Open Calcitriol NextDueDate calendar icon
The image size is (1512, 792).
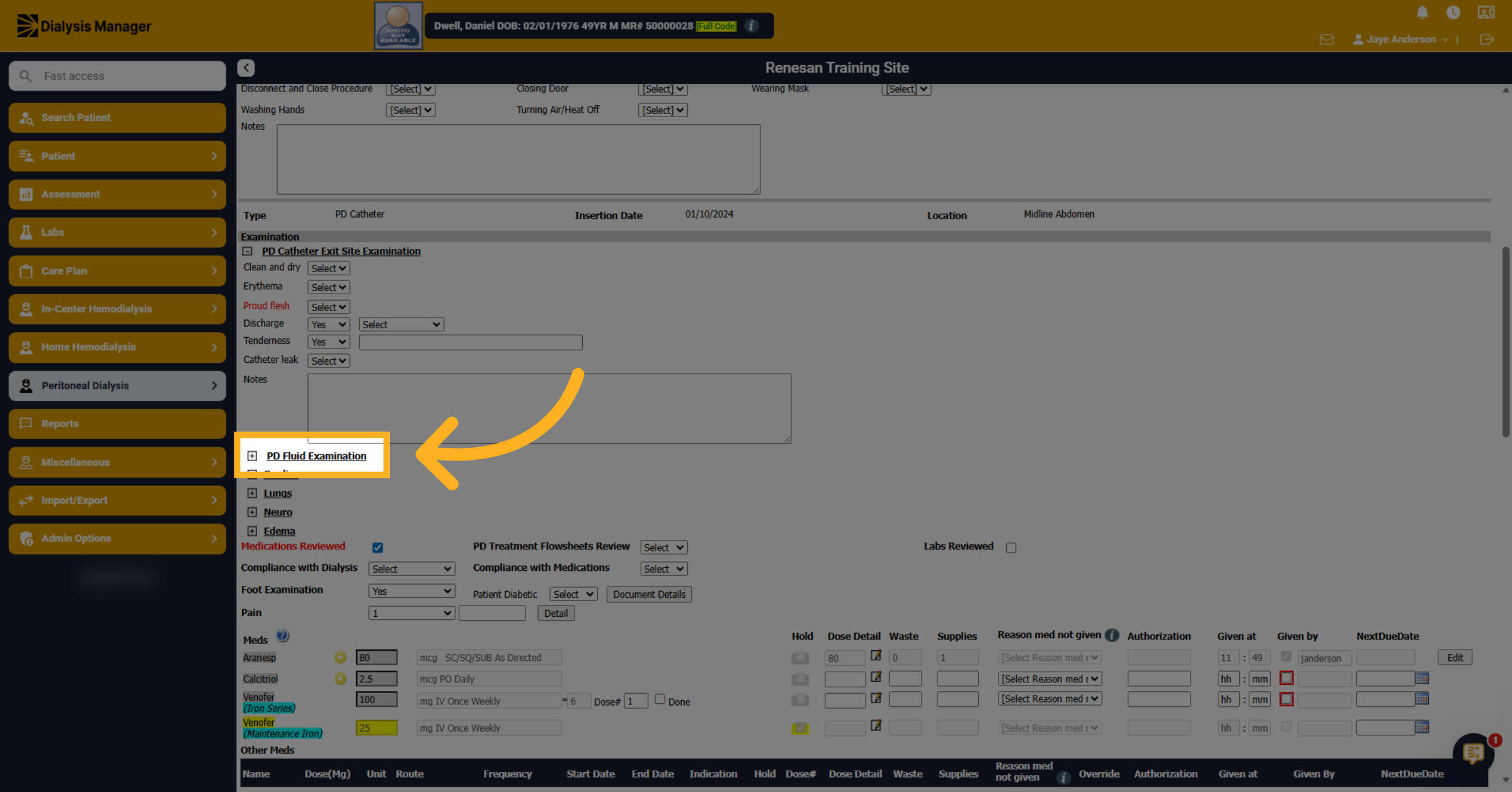[1422, 678]
